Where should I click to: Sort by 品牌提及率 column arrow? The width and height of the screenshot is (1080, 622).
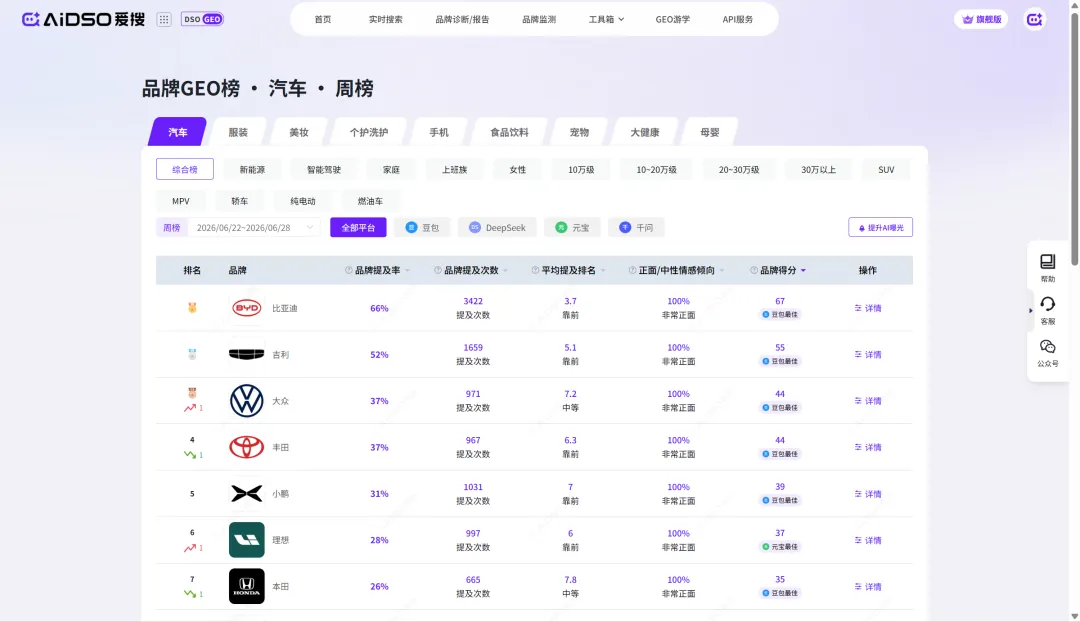click(407, 271)
